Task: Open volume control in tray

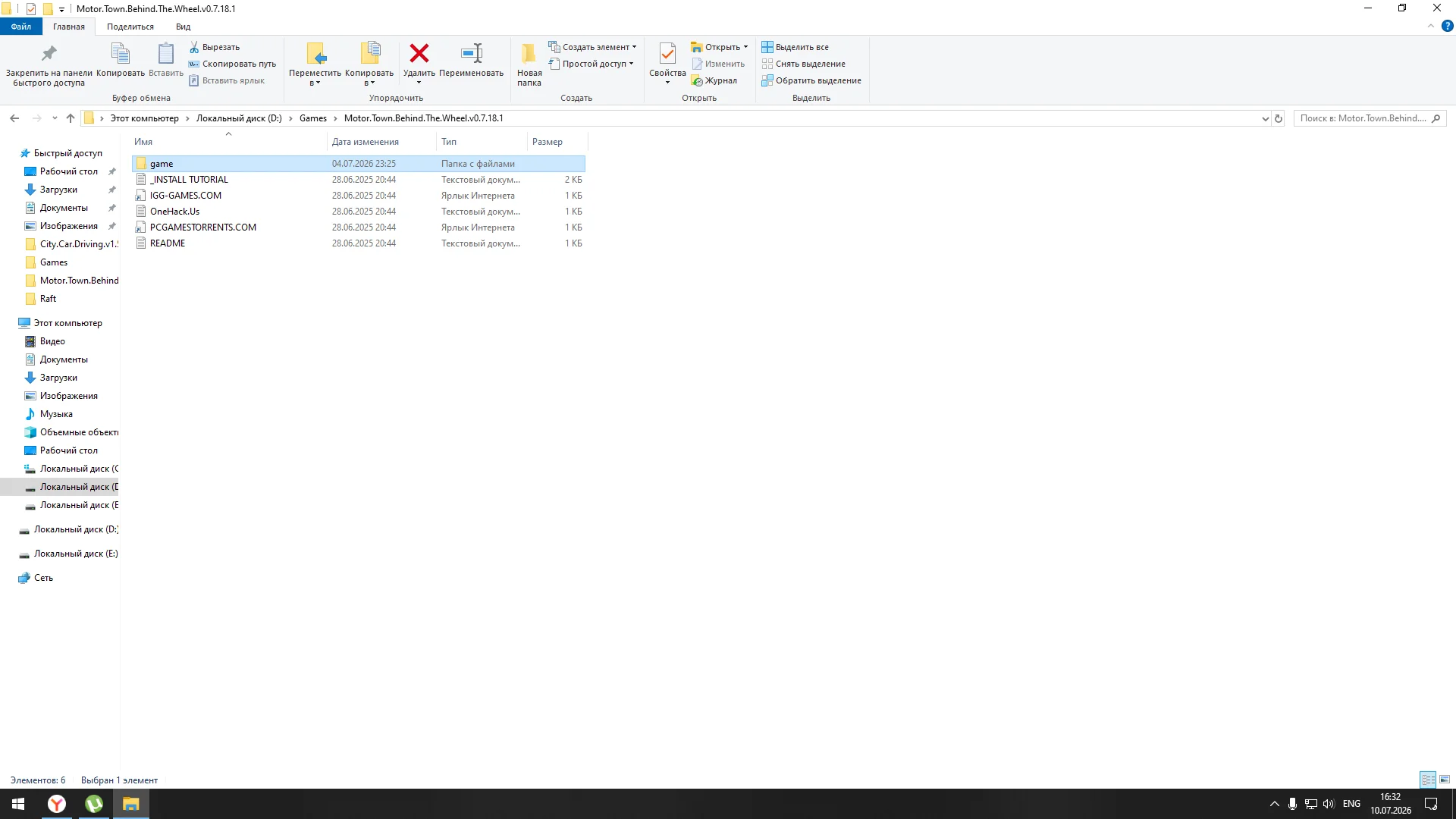Action: coord(1329,804)
